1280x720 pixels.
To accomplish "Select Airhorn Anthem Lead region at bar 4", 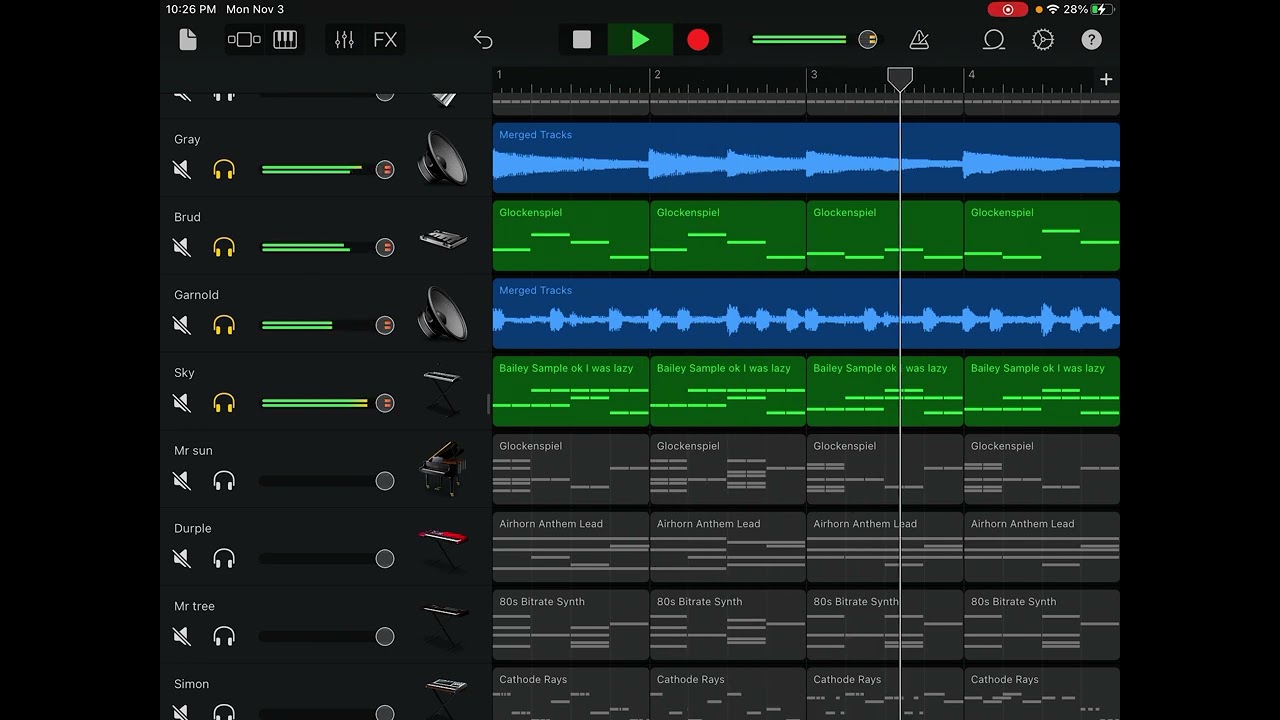I will 1042,547.
